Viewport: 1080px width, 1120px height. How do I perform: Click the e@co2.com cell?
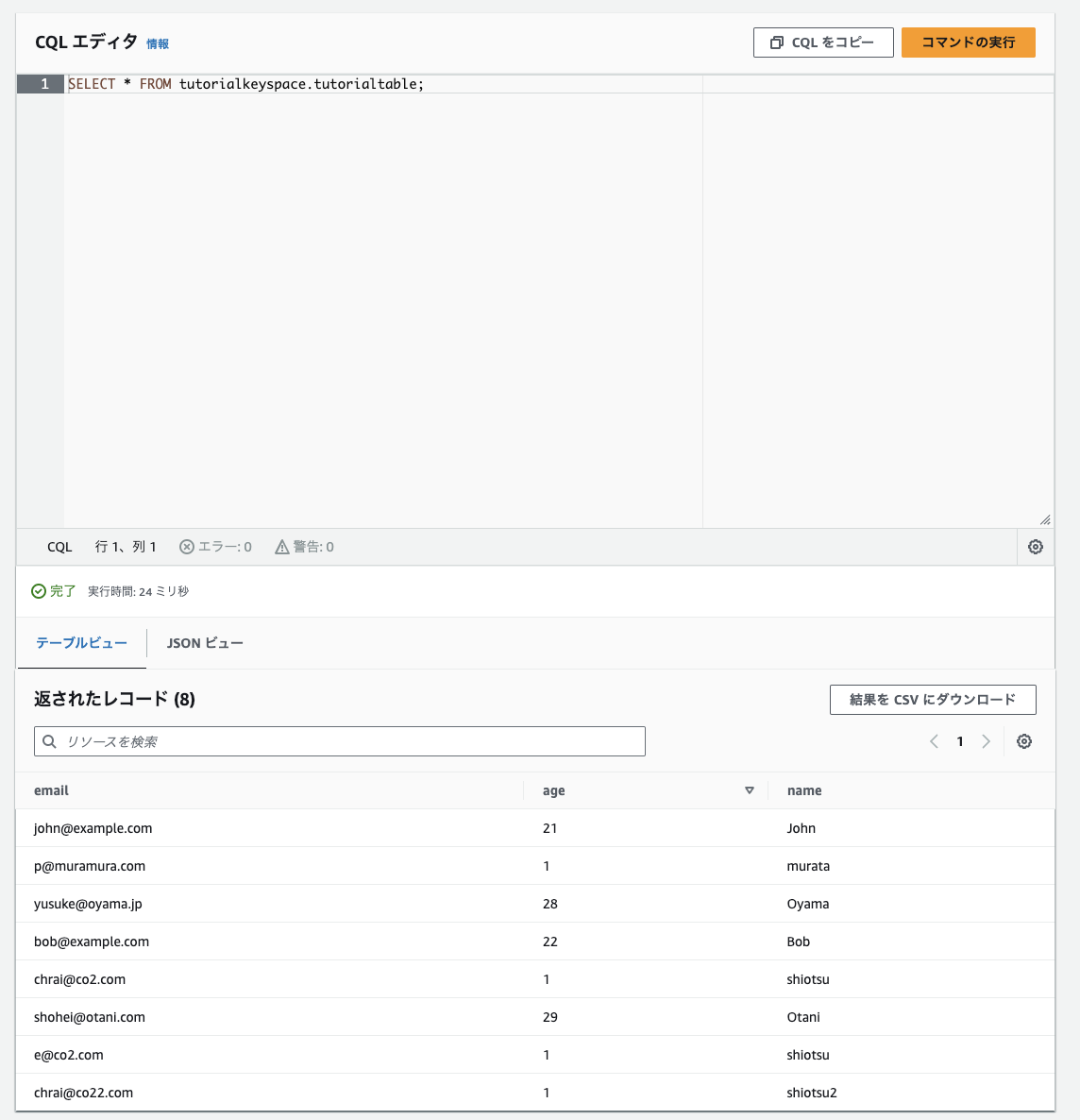click(x=69, y=1056)
